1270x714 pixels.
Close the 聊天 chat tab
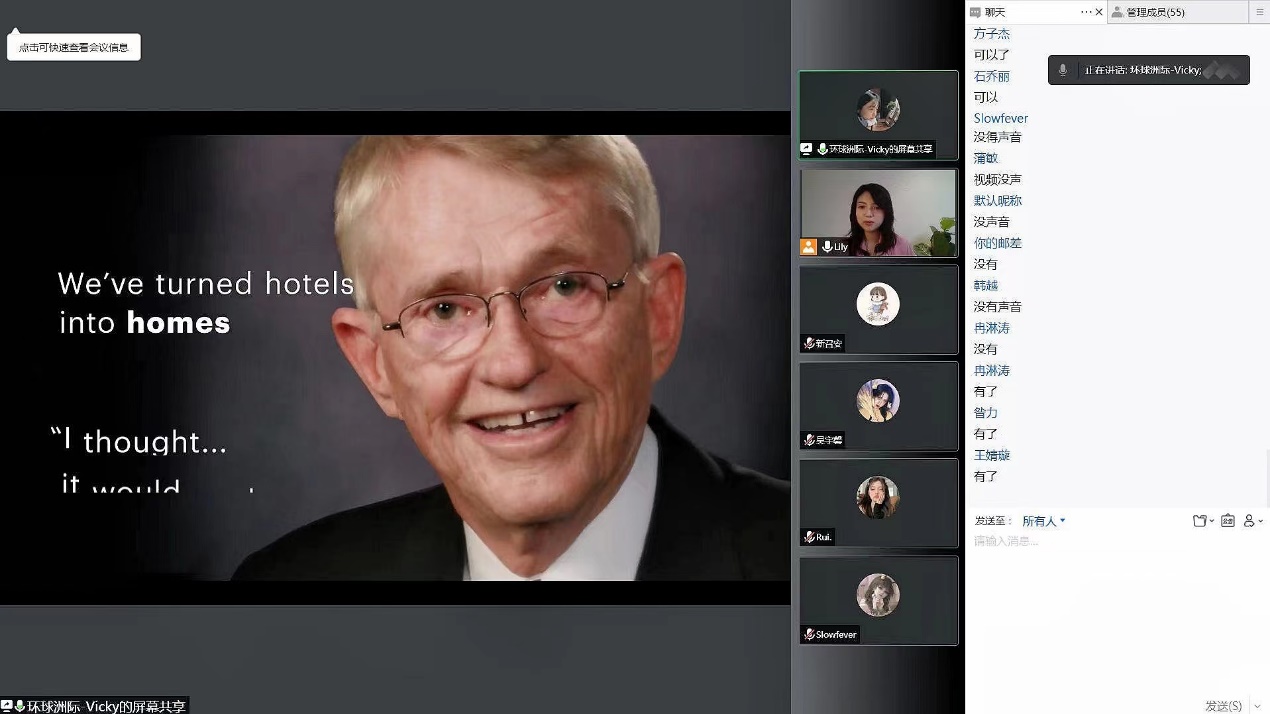[1100, 12]
